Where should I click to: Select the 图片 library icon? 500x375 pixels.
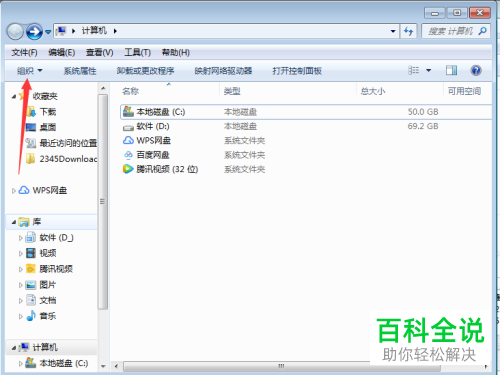(x=31, y=285)
